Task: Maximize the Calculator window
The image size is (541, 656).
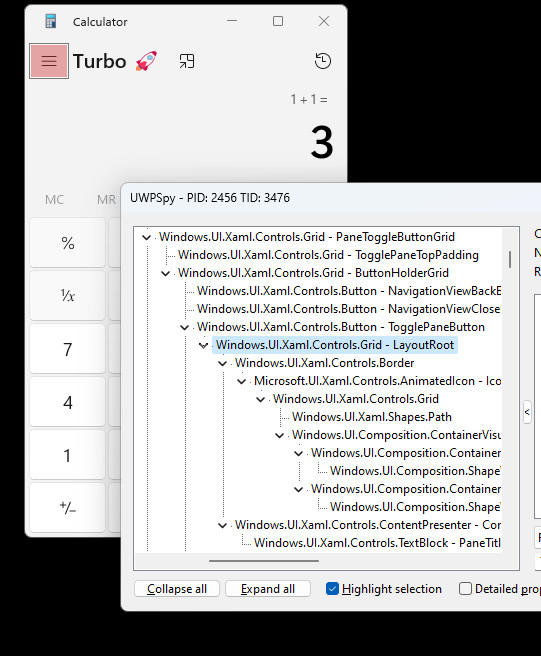Action: pos(278,21)
